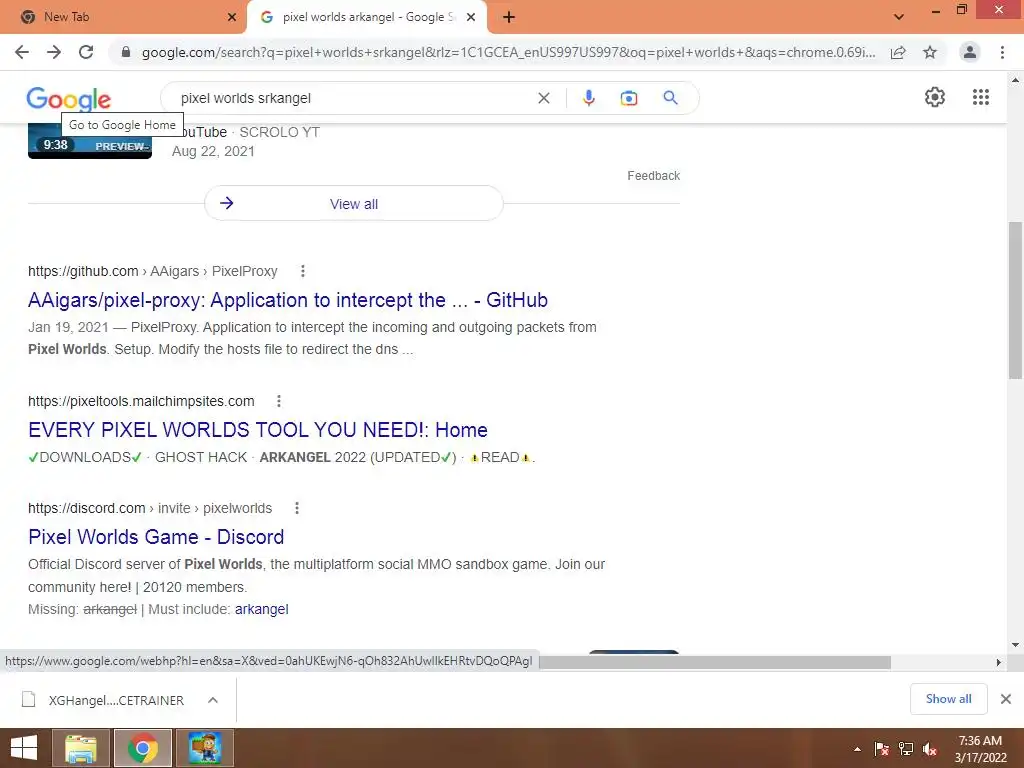Image resolution: width=1024 pixels, height=768 pixels.
Task: Open Action Center flag tray icon
Action: [x=881, y=749]
